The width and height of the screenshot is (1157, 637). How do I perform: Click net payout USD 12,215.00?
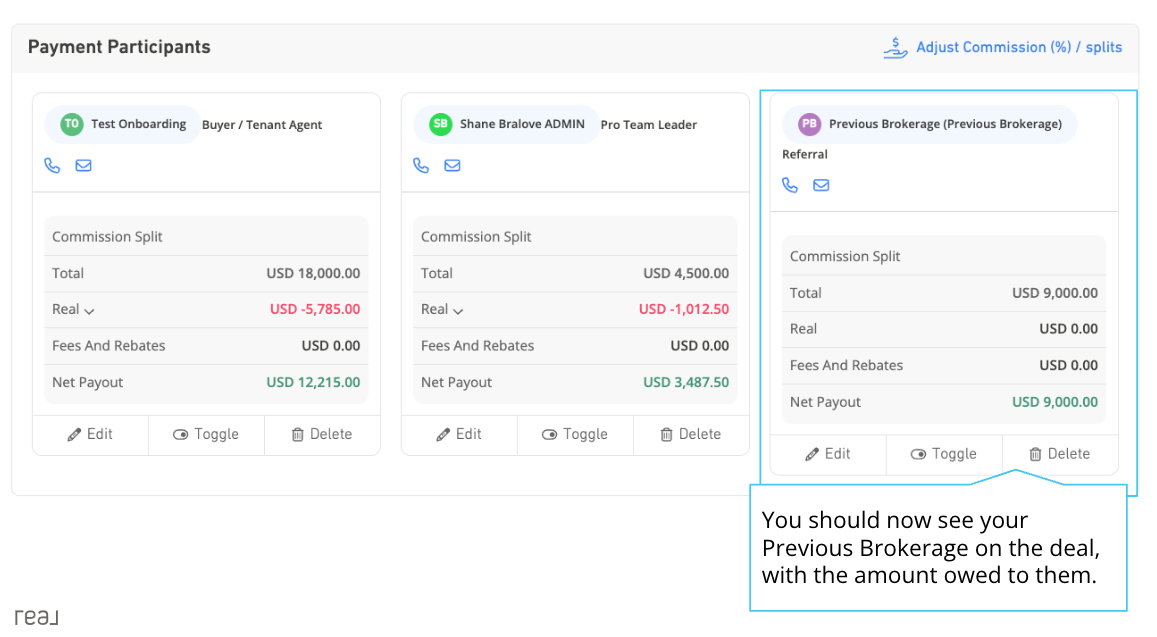313,382
